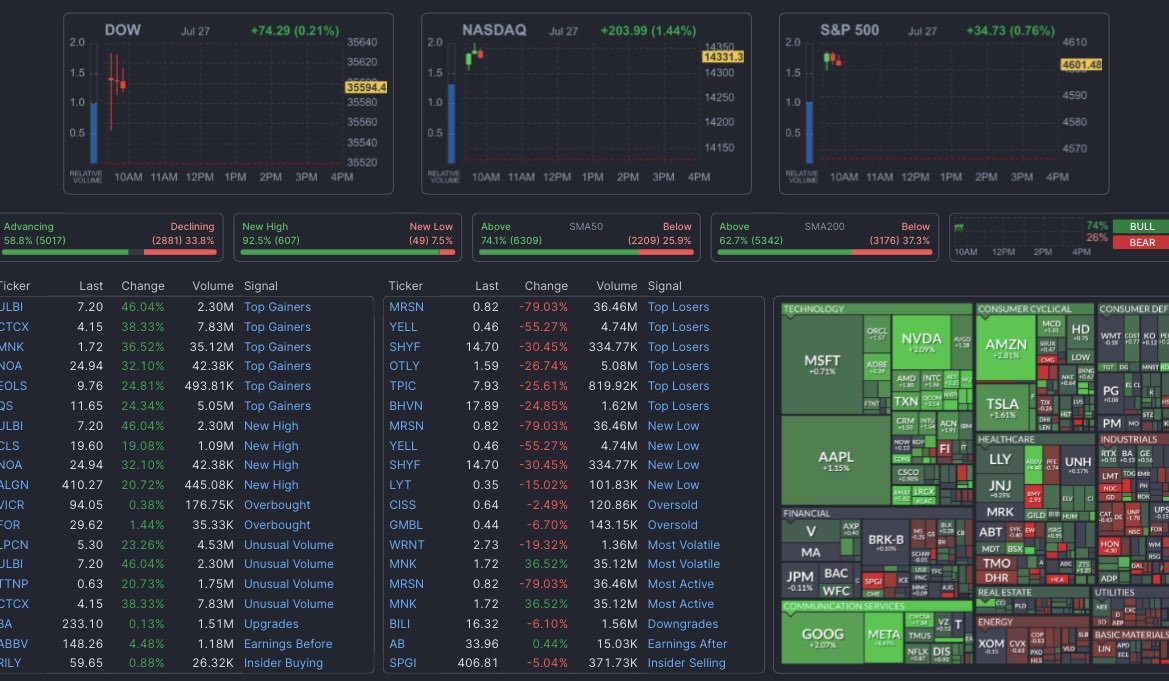
Task: Select the JPM tile in the heatmap
Action: pos(800,580)
